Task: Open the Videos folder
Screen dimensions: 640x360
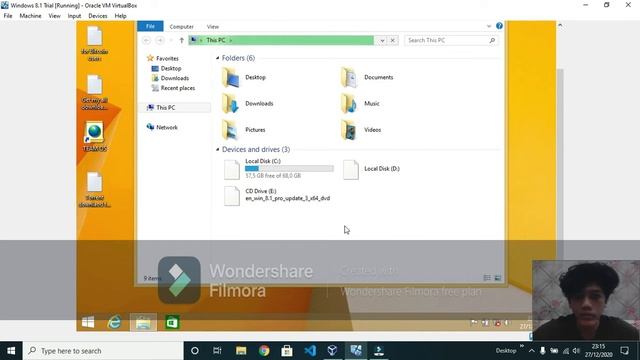Action: (361, 130)
